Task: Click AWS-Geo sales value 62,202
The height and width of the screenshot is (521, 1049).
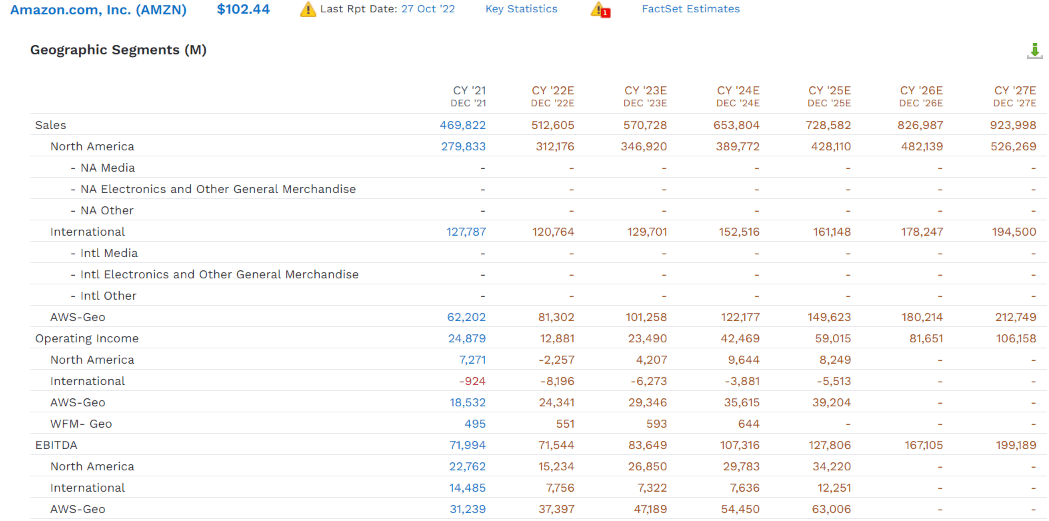Action: click(467, 317)
